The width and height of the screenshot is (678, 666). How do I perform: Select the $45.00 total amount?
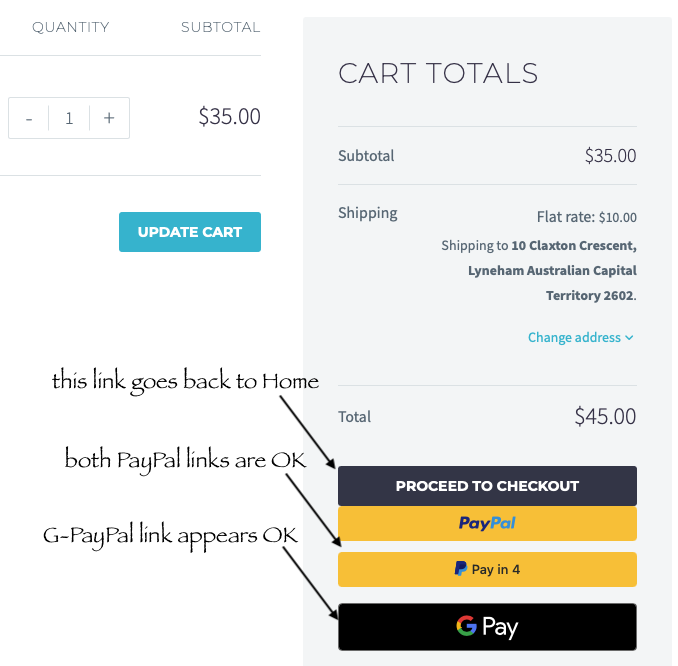tap(605, 416)
